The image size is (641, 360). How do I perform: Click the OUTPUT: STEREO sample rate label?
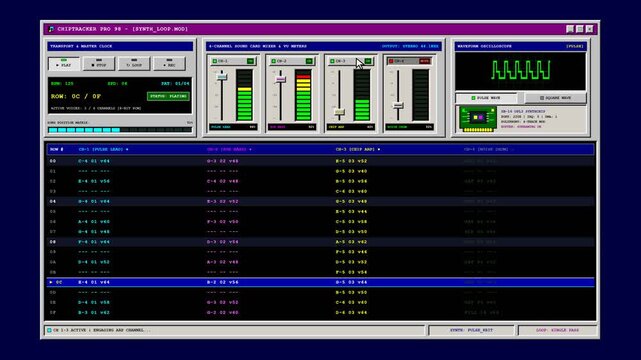click(x=410, y=46)
